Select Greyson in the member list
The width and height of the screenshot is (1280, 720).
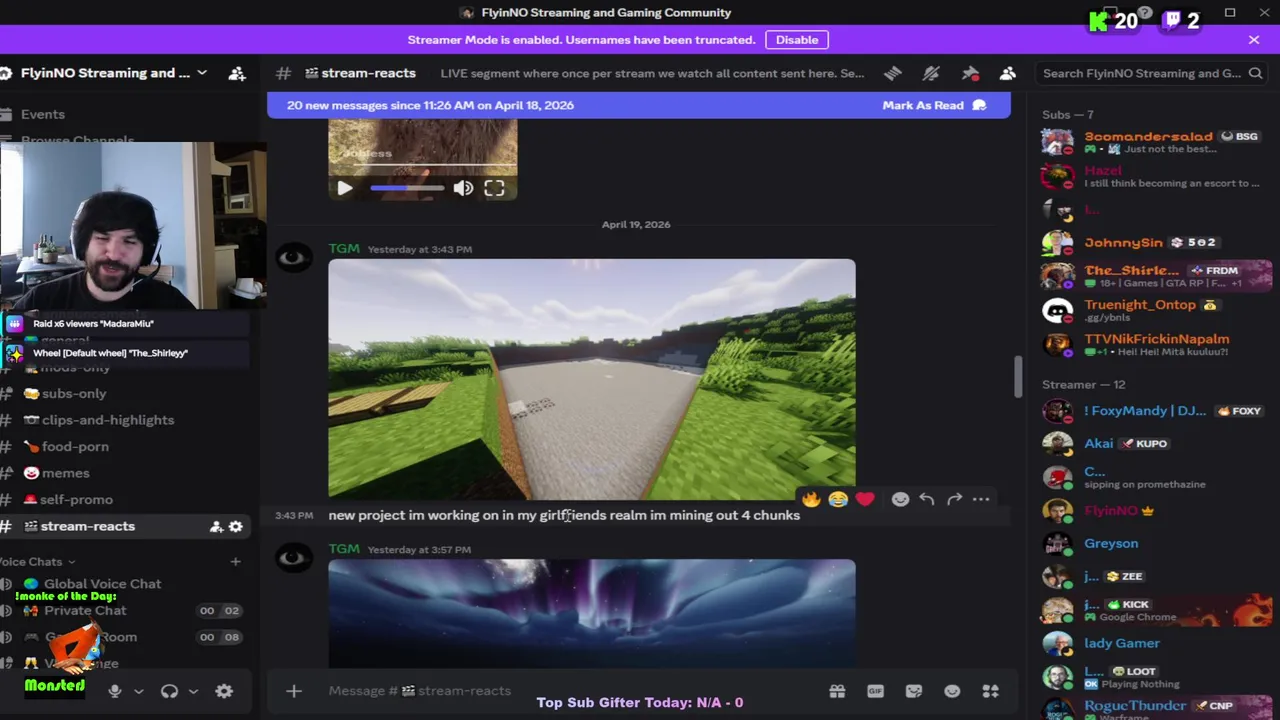1155,544
